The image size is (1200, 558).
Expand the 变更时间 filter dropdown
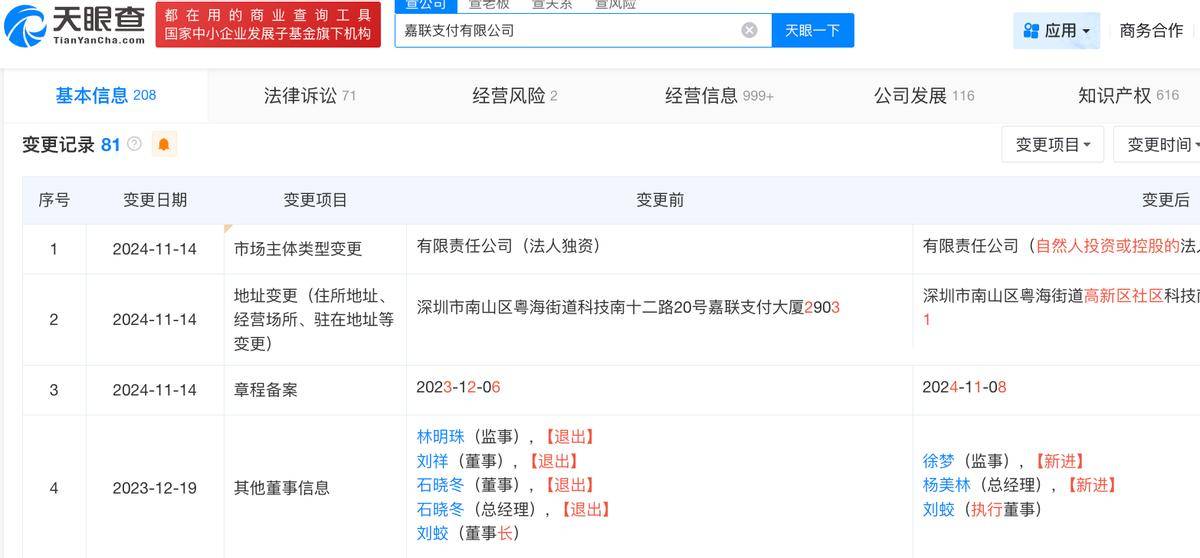tap(1160, 145)
